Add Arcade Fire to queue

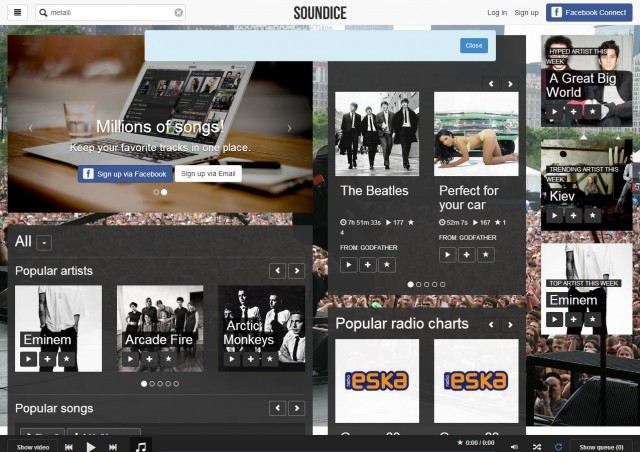(x=149, y=359)
